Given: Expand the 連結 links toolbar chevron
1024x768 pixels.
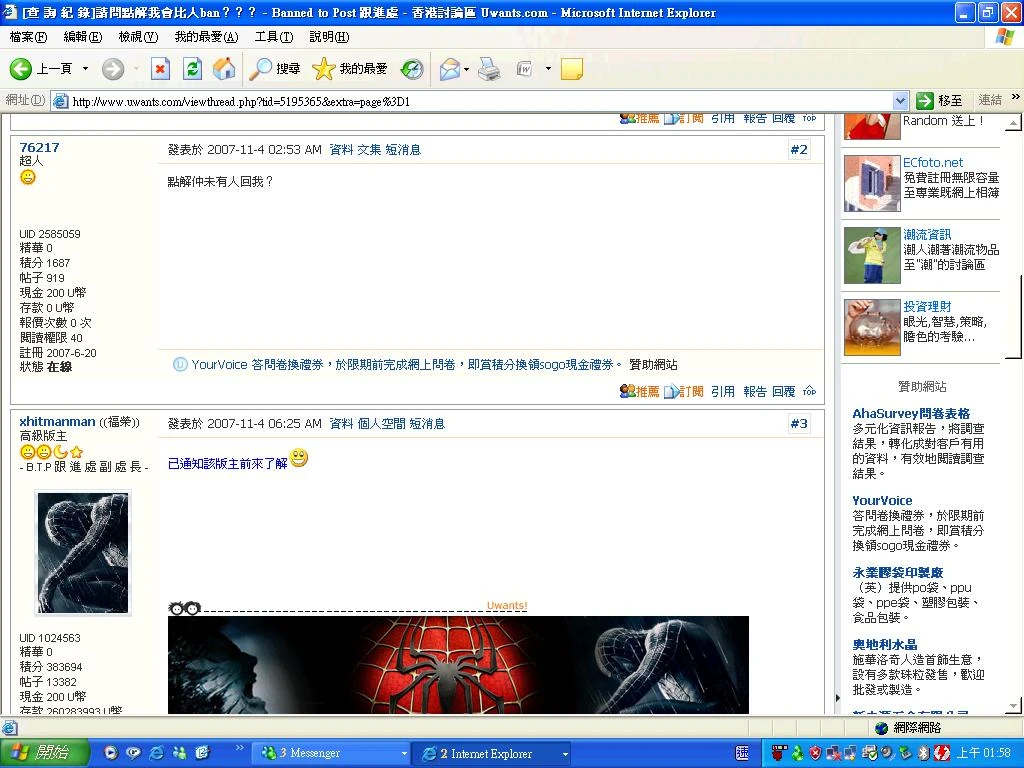Looking at the screenshot, I should pos(1016,97).
